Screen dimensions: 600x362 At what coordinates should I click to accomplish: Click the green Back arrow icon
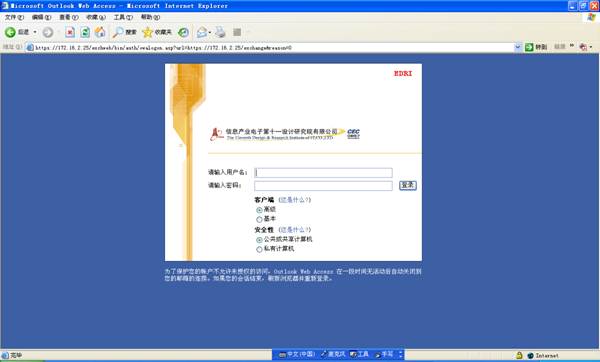10,33
